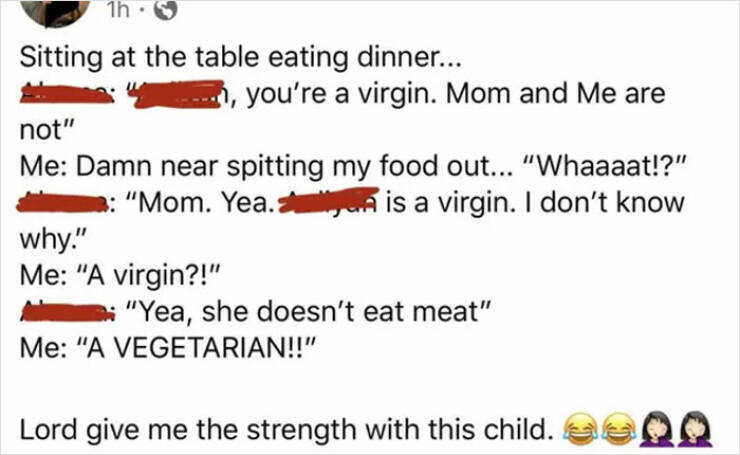Click the redacted name before "is a virgin"
Viewport: 740px width, 455px height.
click(x=328, y=201)
